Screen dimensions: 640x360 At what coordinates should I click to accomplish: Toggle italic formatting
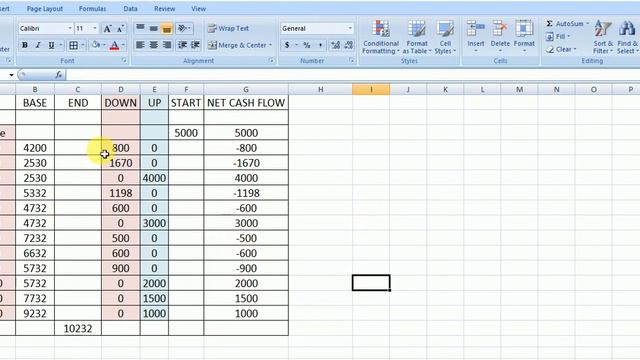pos(38,45)
